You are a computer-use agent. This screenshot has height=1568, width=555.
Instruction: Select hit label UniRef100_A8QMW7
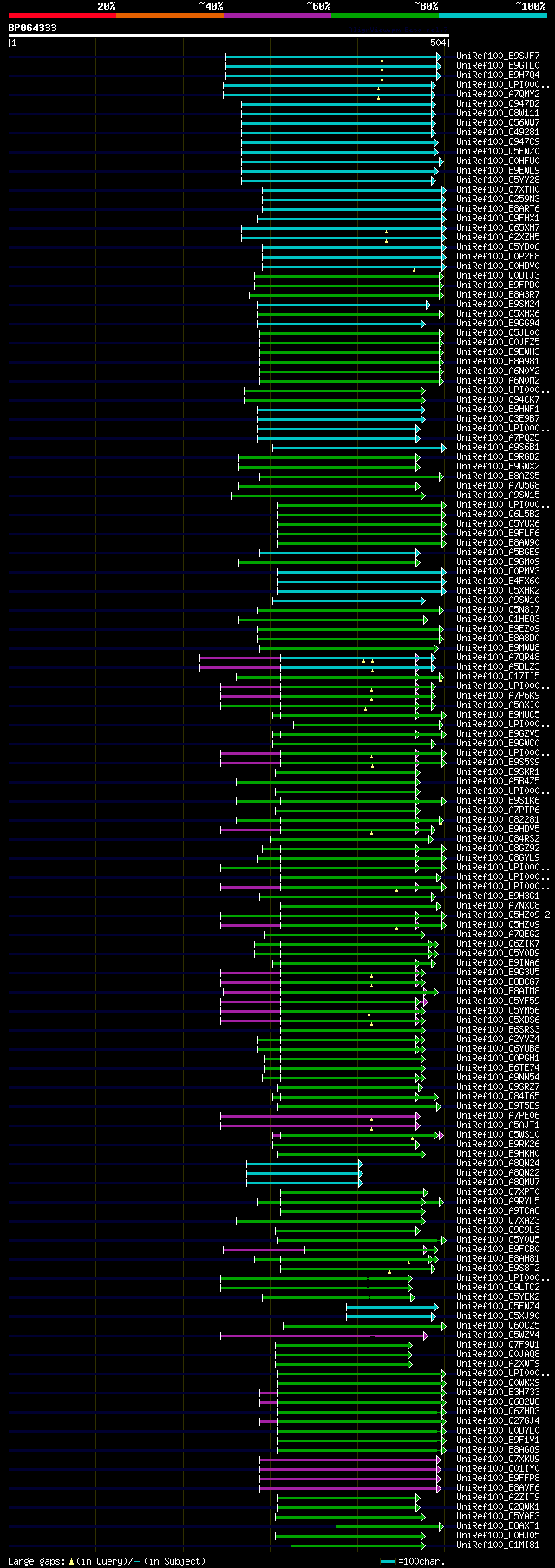click(x=498, y=1183)
